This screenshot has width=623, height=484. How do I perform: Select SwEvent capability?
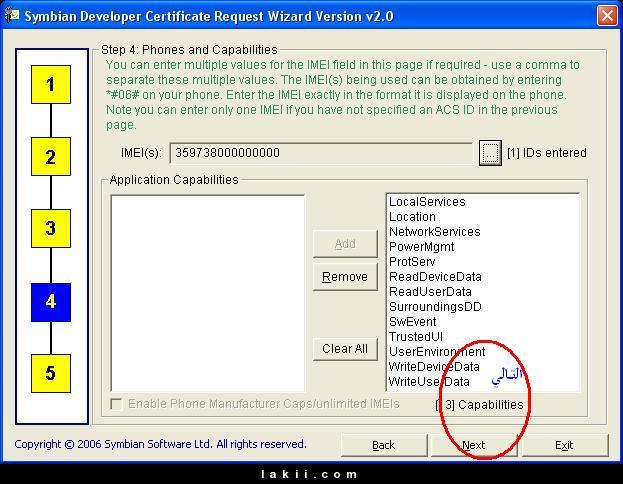pos(412,322)
